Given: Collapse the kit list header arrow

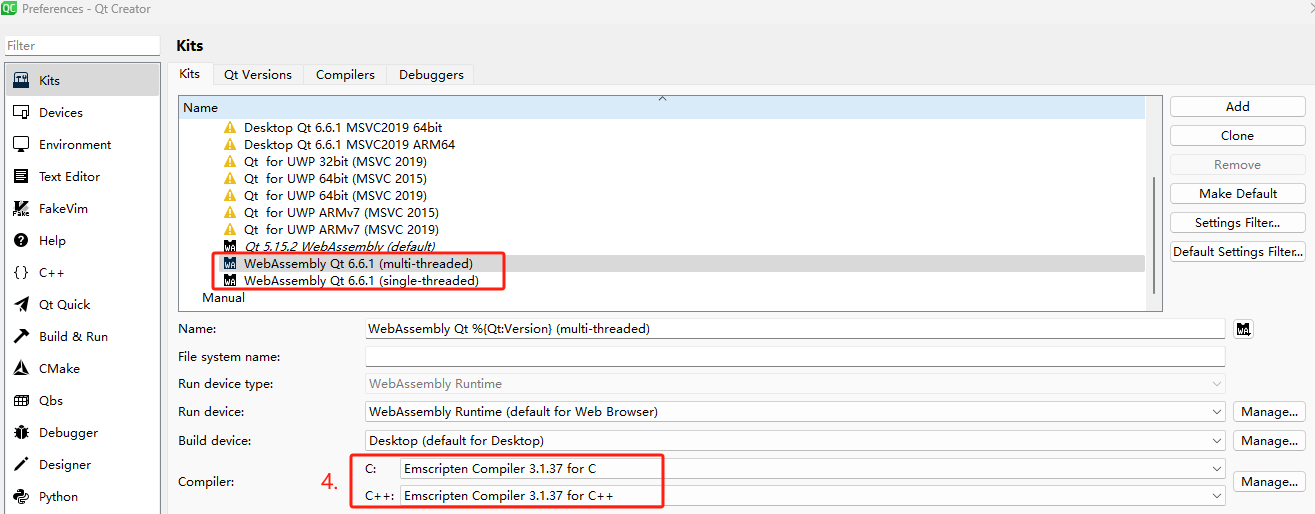Looking at the screenshot, I should [x=661, y=99].
